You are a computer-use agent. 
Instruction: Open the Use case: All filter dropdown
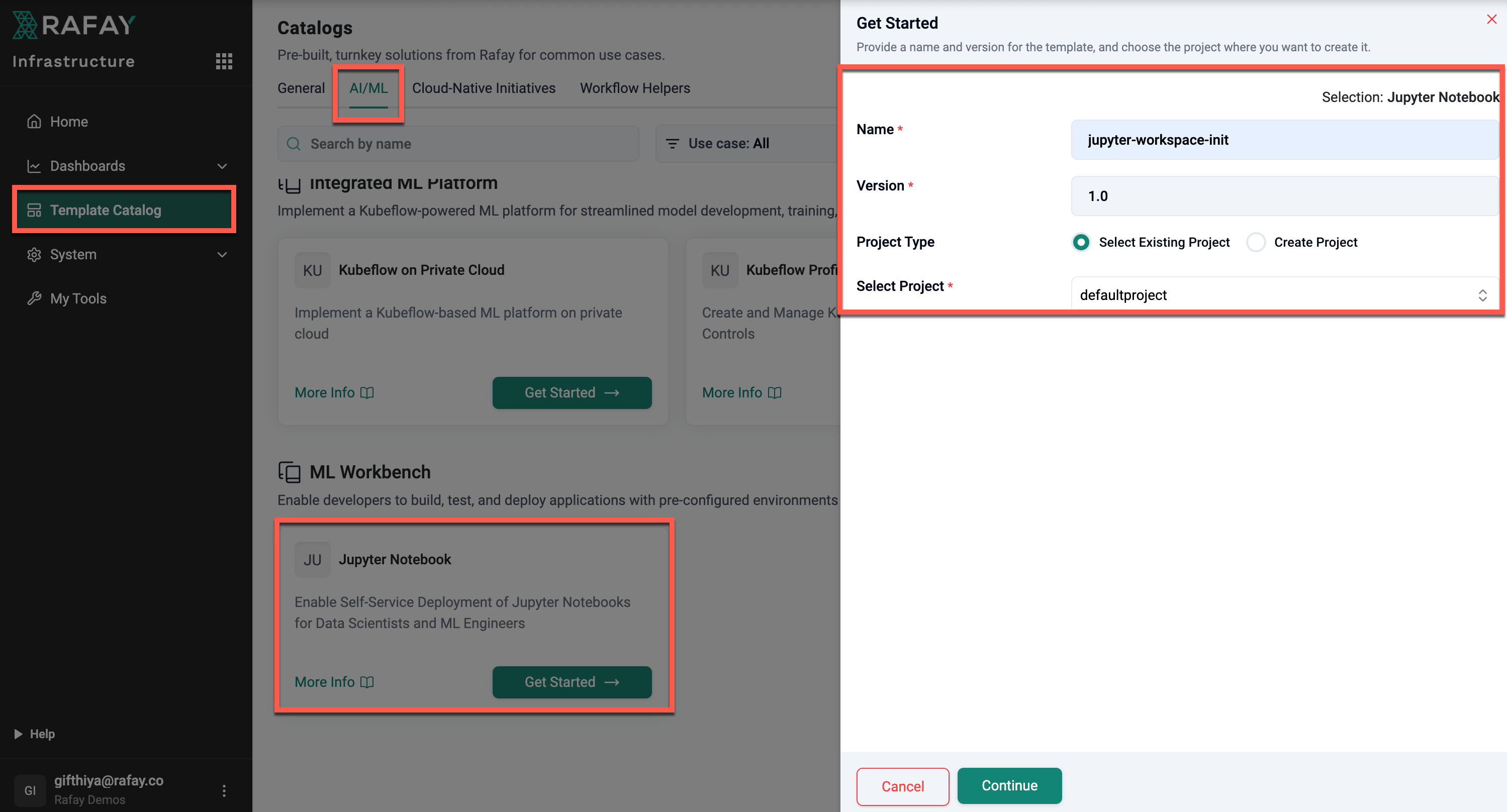[747, 144]
